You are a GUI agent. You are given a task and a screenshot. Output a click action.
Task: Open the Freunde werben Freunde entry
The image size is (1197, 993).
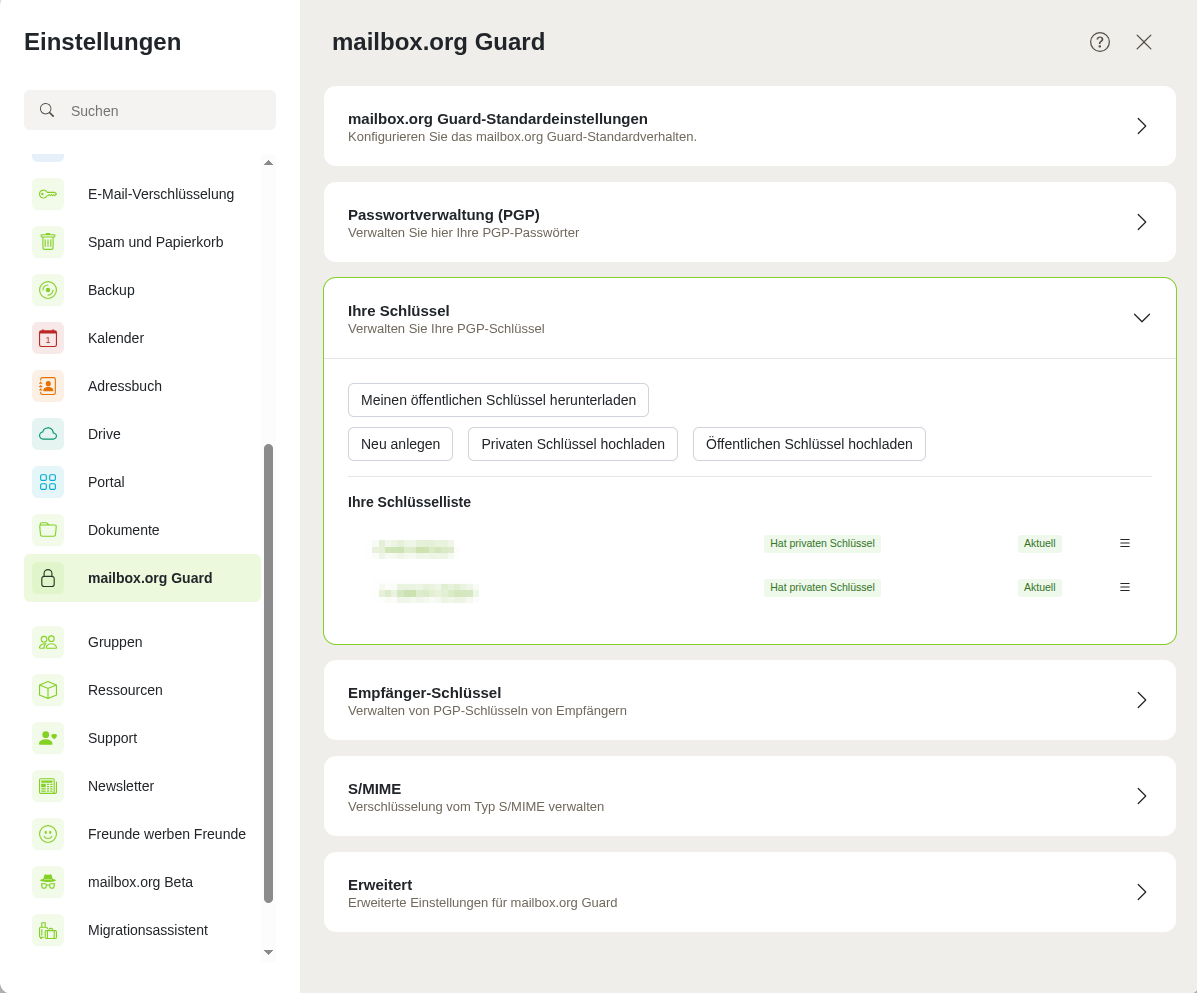(143, 835)
